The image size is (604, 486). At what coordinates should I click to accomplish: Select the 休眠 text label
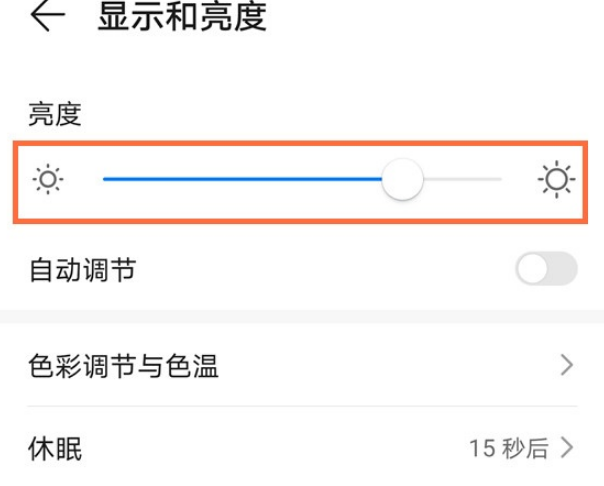click(x=55, y=447)
